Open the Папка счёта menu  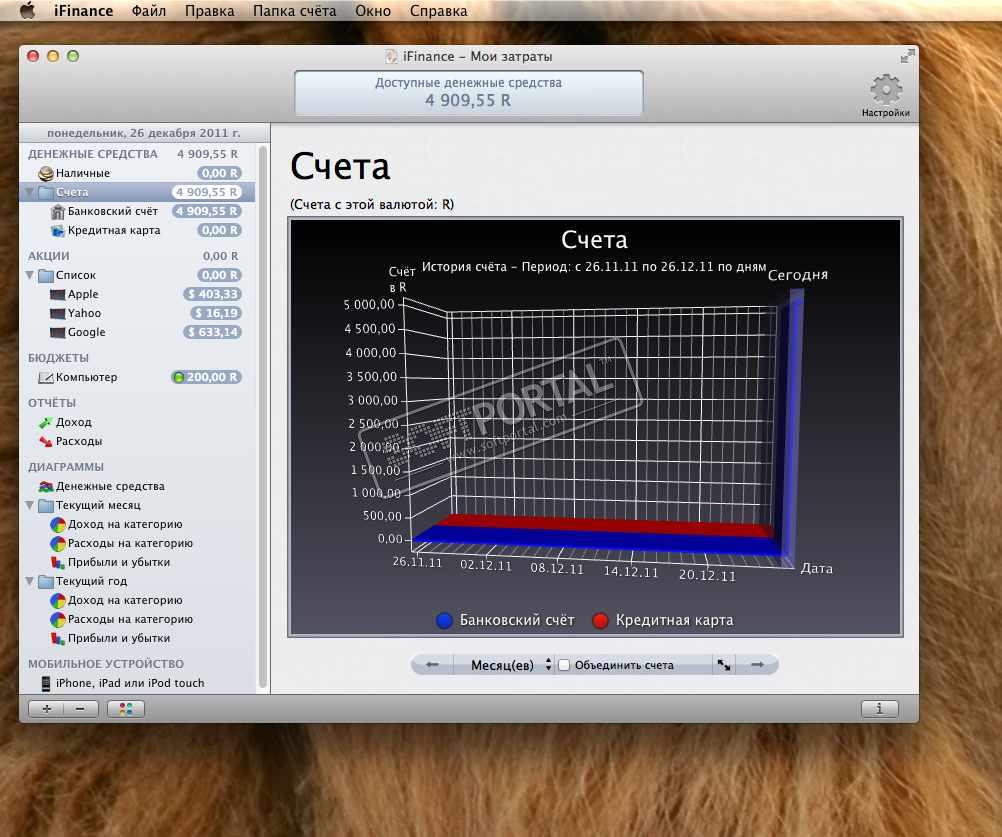tap(294, 12)
